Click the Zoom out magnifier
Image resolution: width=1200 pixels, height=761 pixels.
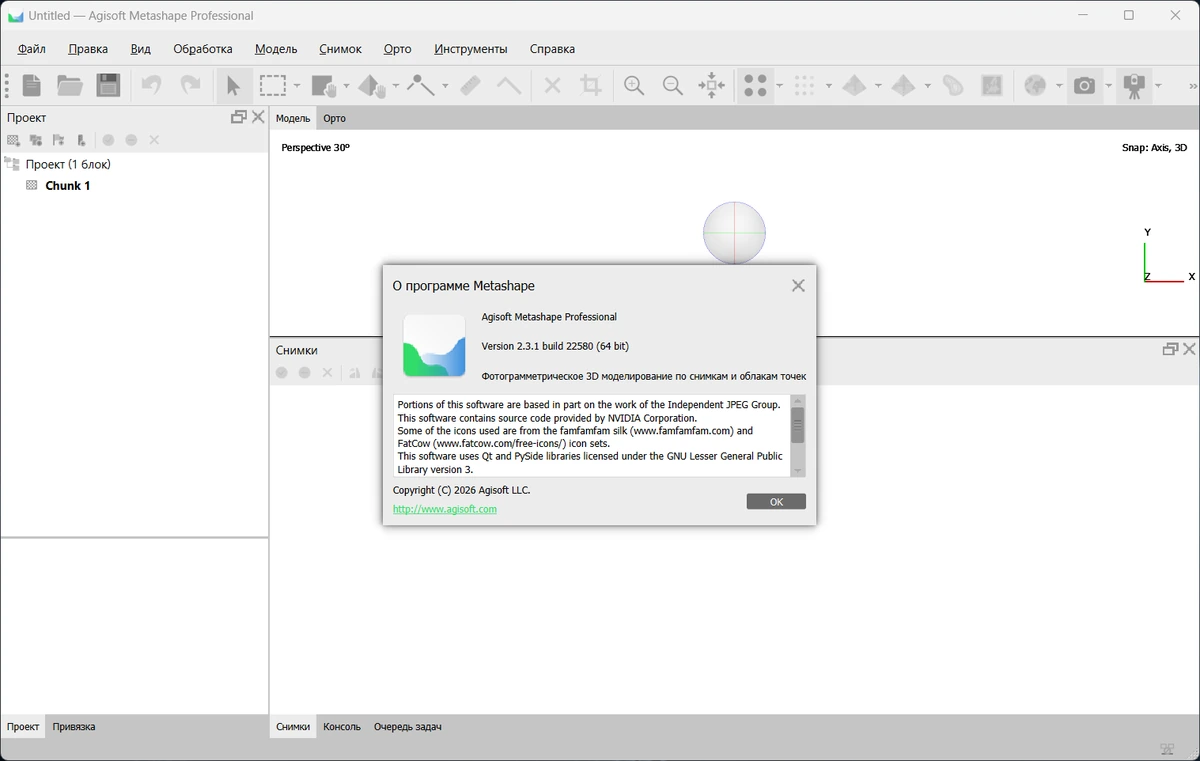click(673, 86)
